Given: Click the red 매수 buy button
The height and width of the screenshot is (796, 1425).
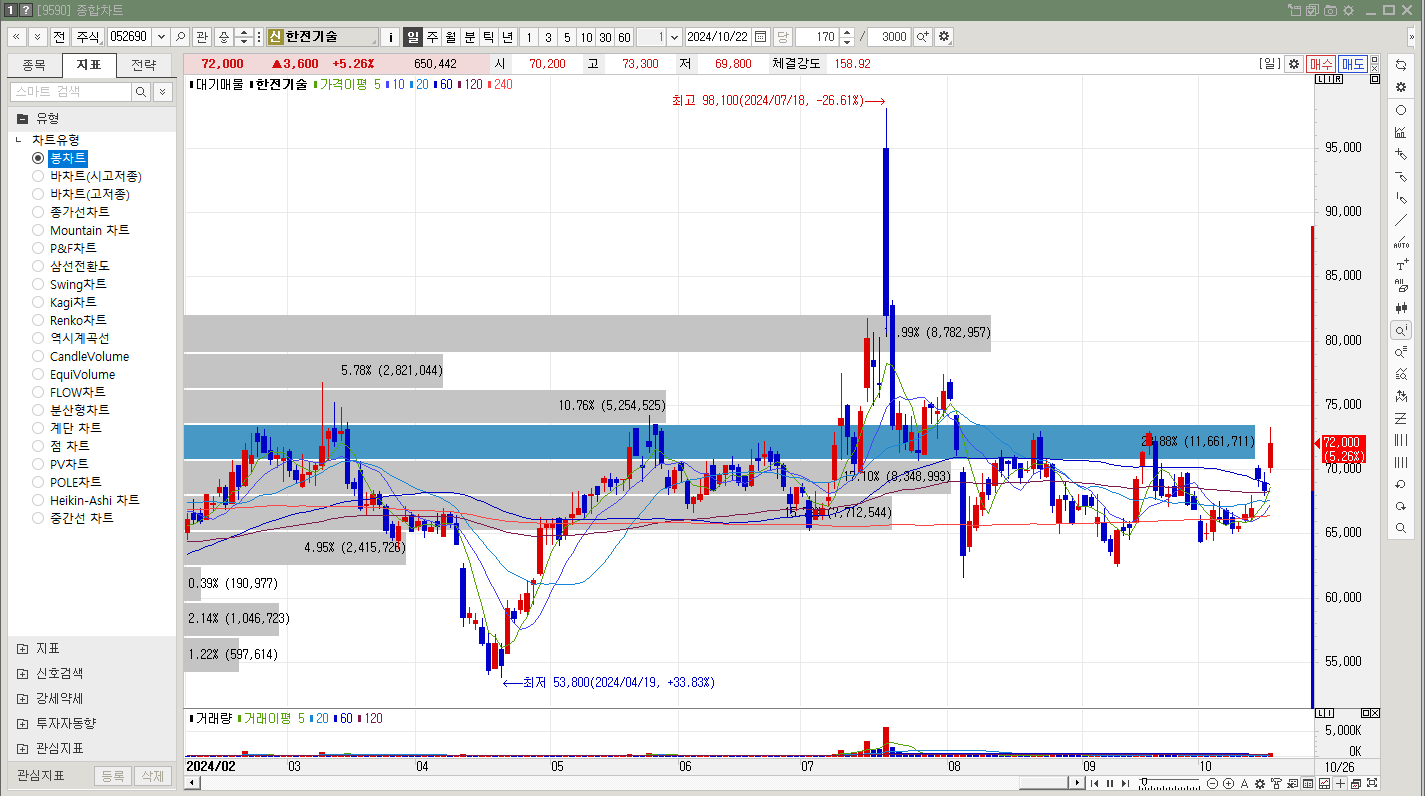Looking at the screenshot, I should pyautogui.click(x=1321, y=64).
